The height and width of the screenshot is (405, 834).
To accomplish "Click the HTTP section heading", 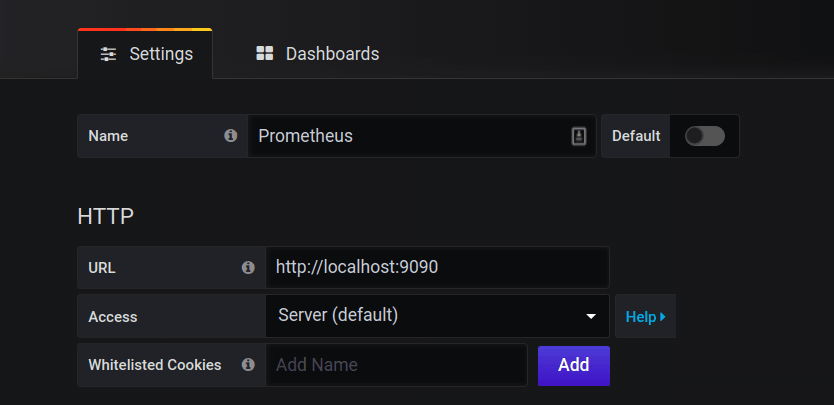I will (105, 217).
